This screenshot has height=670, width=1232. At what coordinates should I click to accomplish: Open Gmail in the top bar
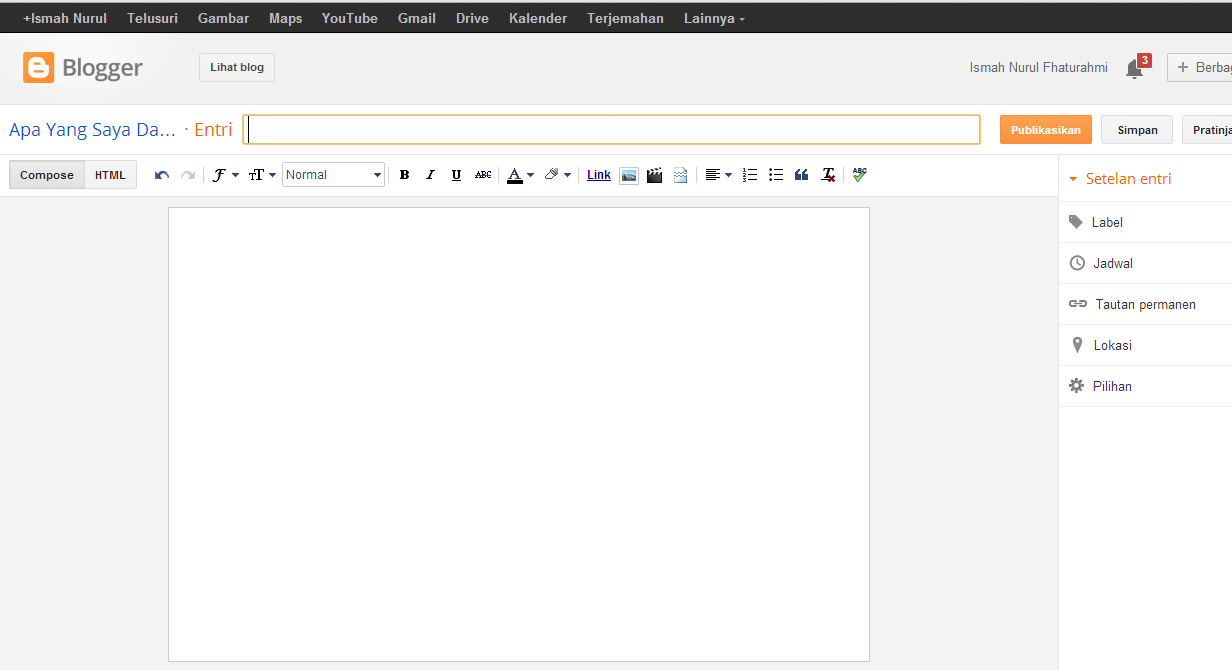pos(417,18)
